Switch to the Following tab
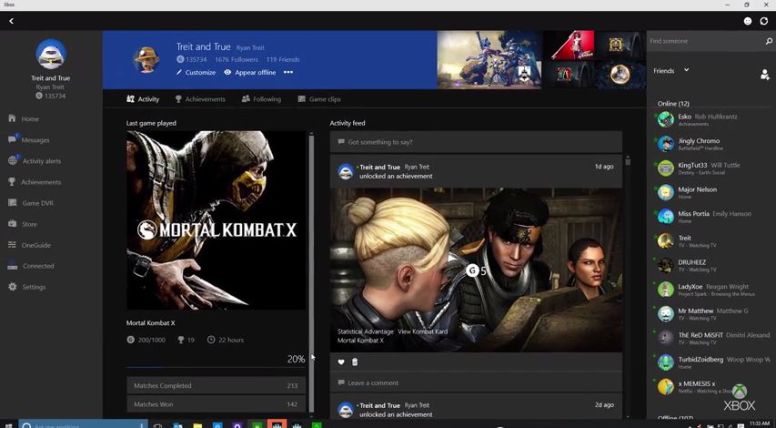The image size is (776, 428). coord(261,99)
